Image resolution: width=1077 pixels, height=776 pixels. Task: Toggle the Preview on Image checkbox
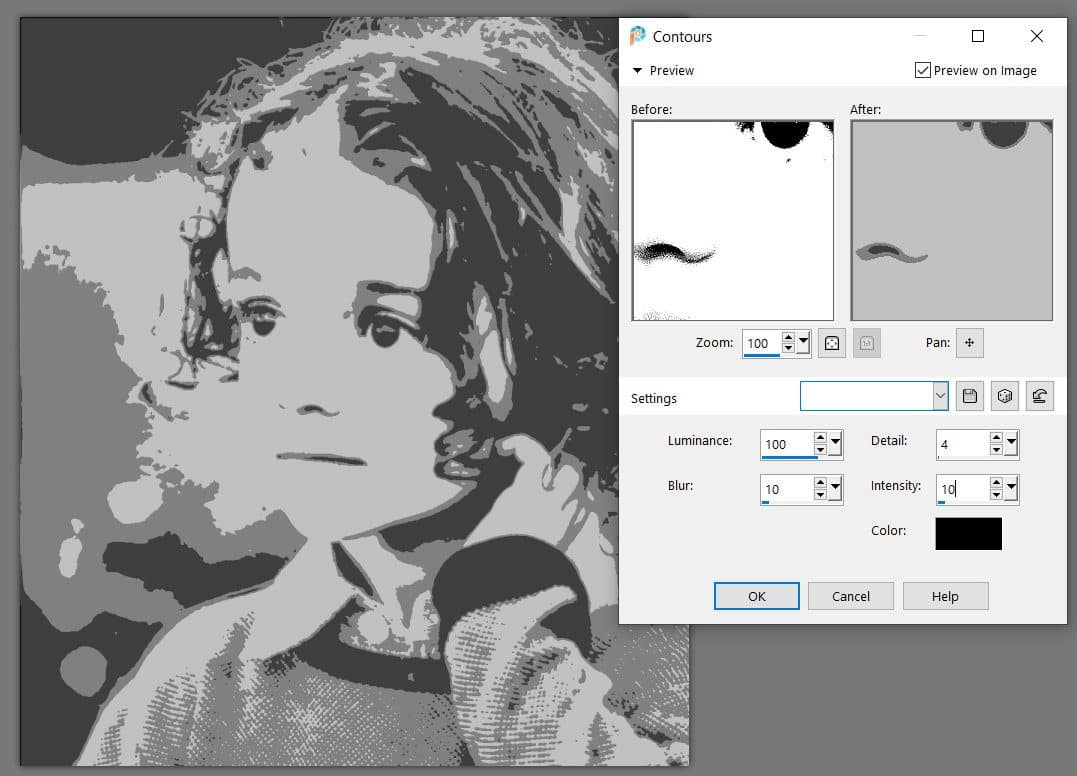[x=922, y=70]
